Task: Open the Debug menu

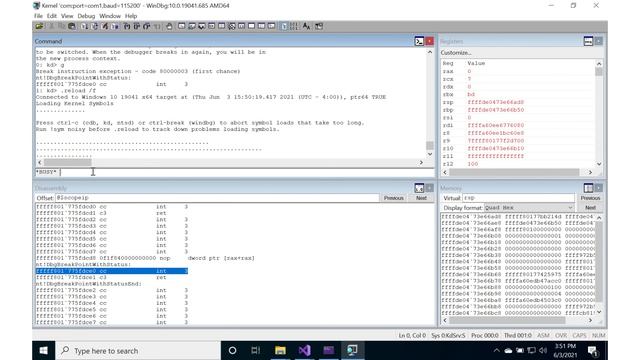Action: [x=86, y=16]
